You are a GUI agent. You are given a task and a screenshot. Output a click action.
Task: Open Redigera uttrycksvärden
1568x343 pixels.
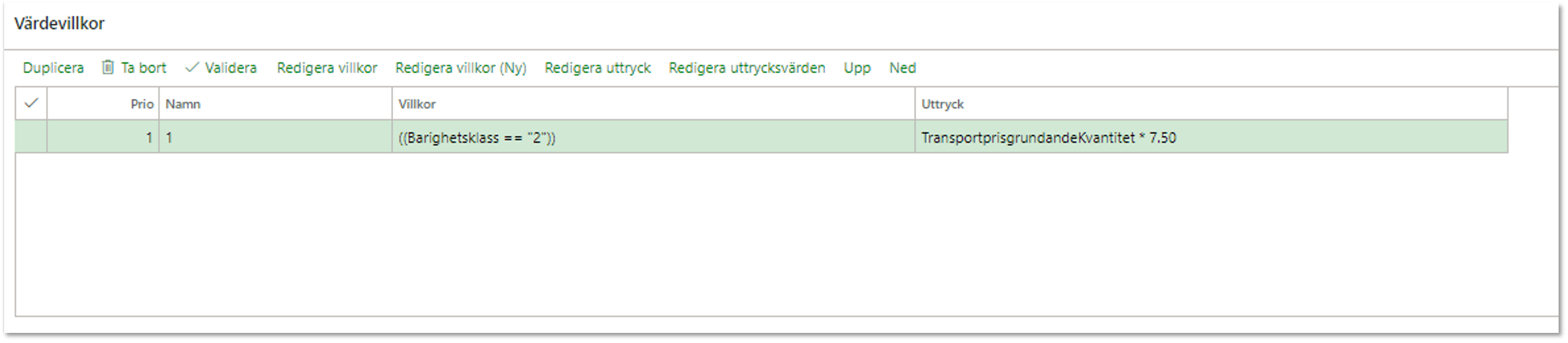click(x=746, y=68)
